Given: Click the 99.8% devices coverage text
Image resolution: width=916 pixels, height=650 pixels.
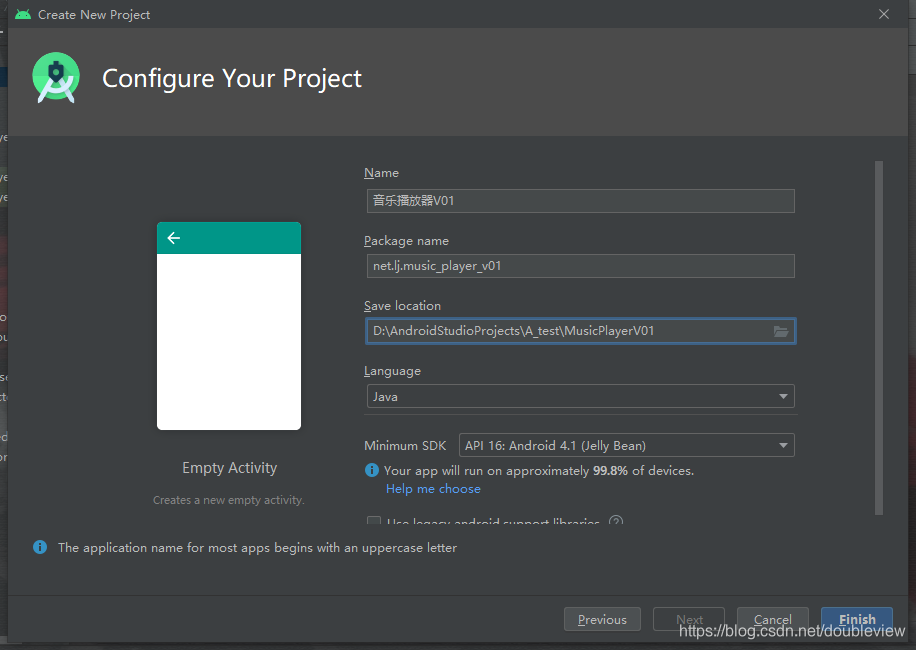Looking at the screenshot, I should (539, 471).
